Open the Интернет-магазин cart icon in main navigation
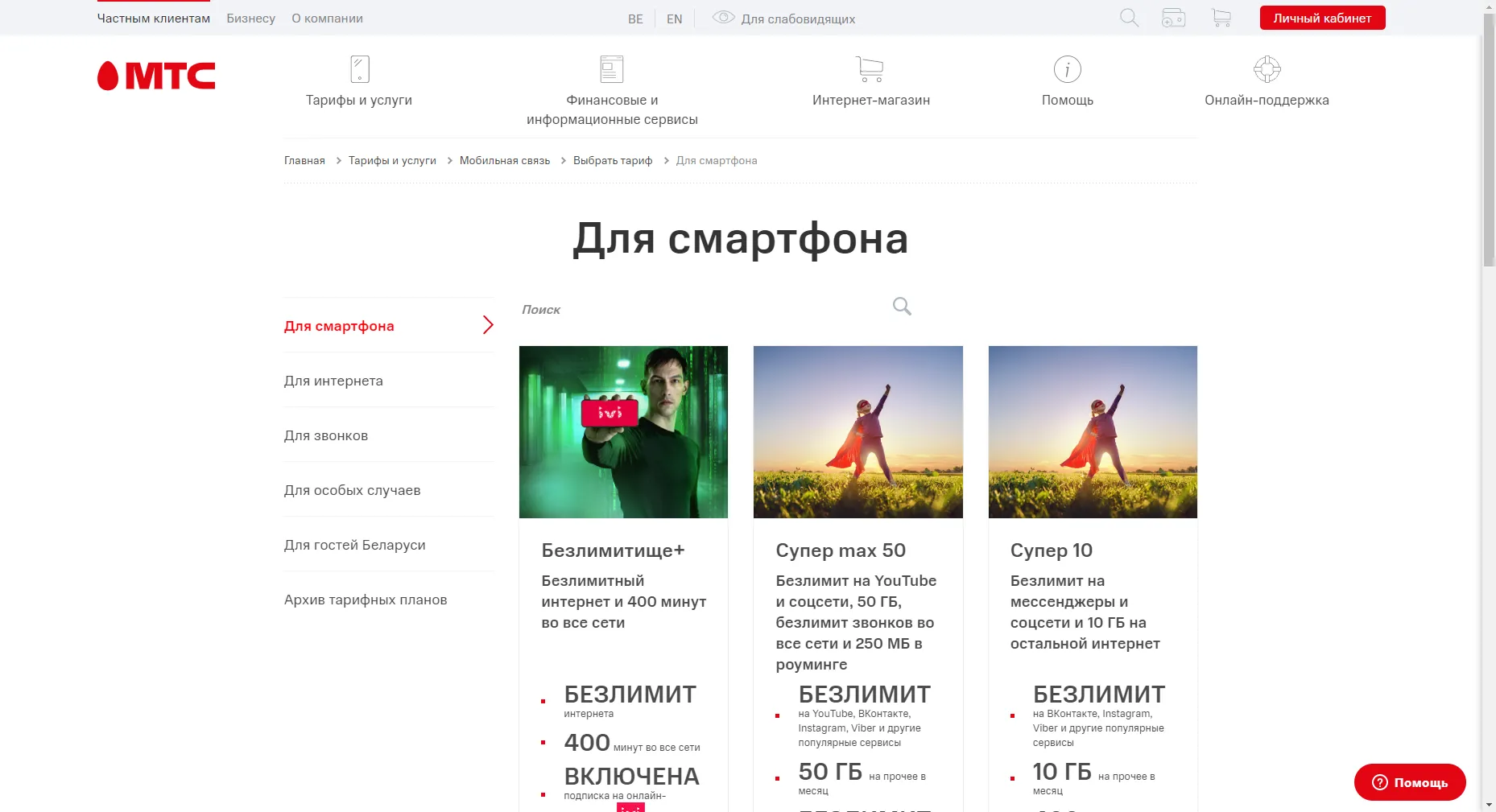The height and width of the screenshot is (812, 1496). 870,69
